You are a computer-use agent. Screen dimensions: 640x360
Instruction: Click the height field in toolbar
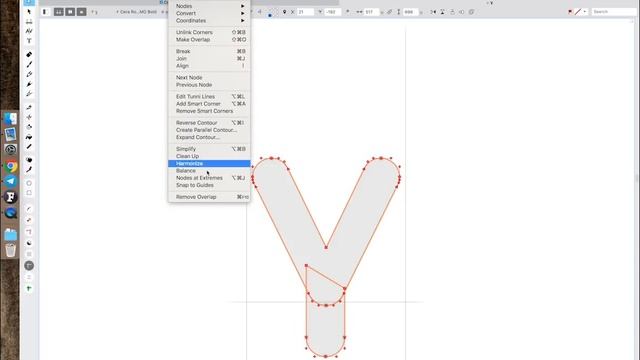pos(411,12)
